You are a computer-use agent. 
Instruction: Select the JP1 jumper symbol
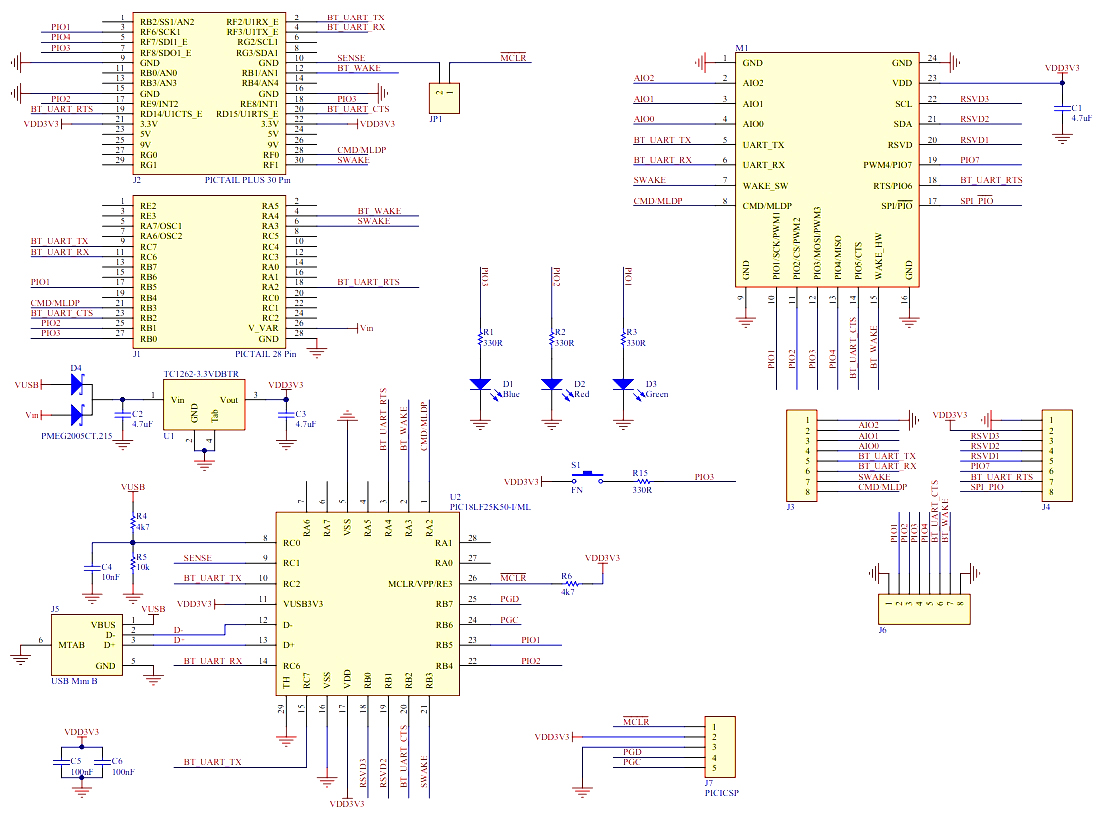444,98
